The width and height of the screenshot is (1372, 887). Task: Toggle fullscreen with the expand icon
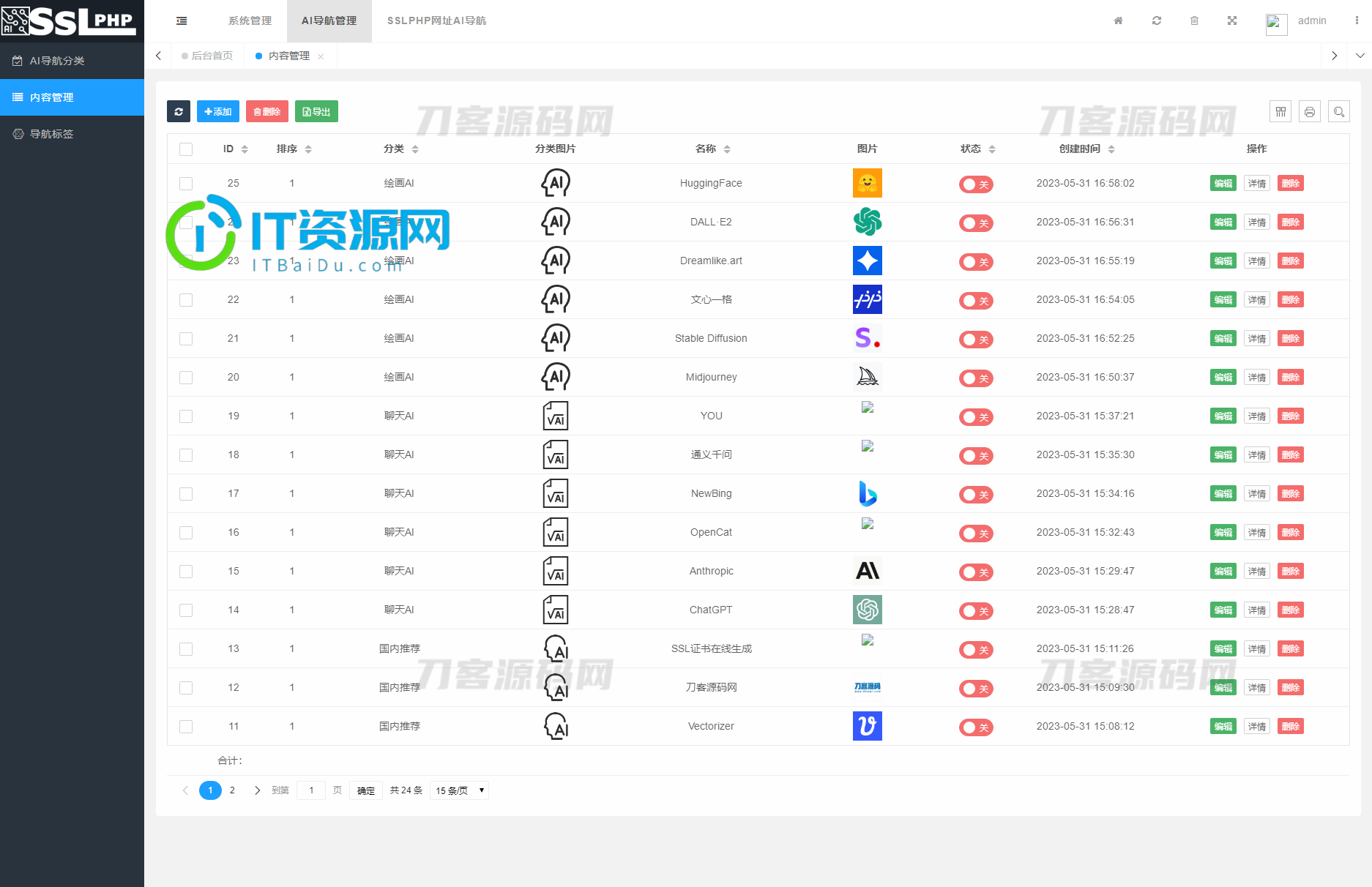[x=1232, y=20]
